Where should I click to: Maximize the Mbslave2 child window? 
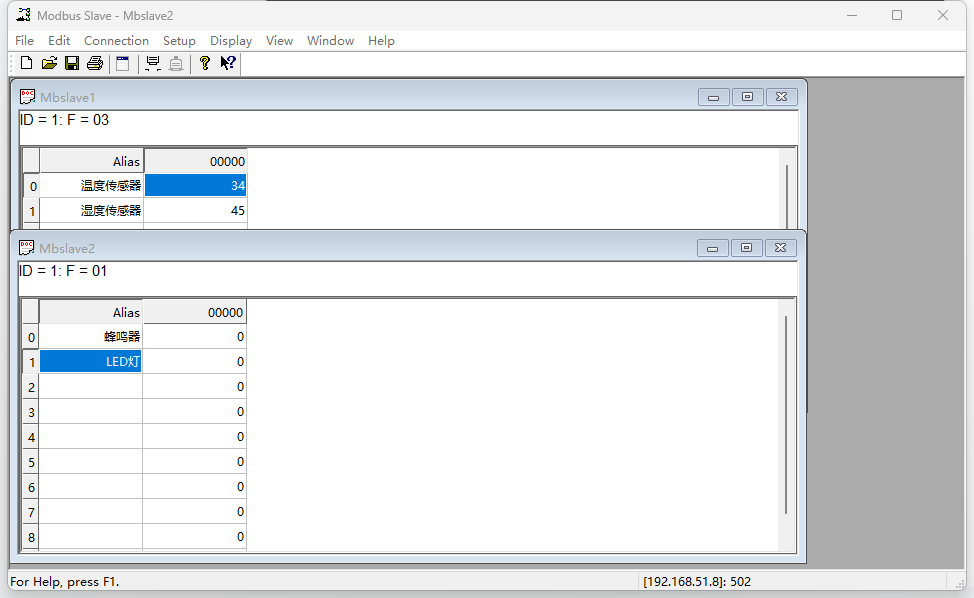click(x=746, y=248)
